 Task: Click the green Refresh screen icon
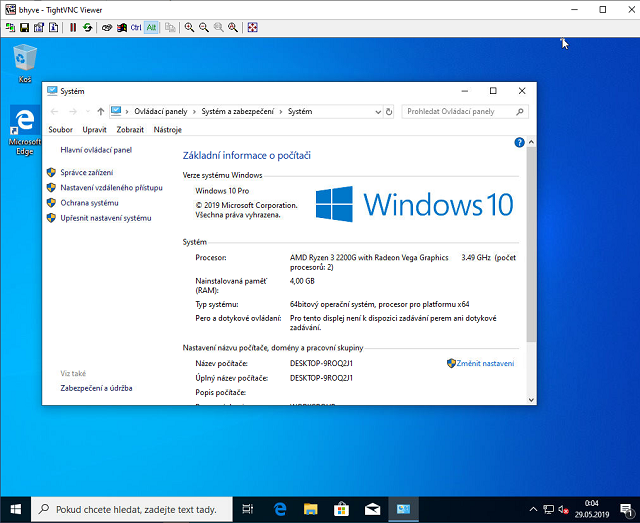(87, 28)
